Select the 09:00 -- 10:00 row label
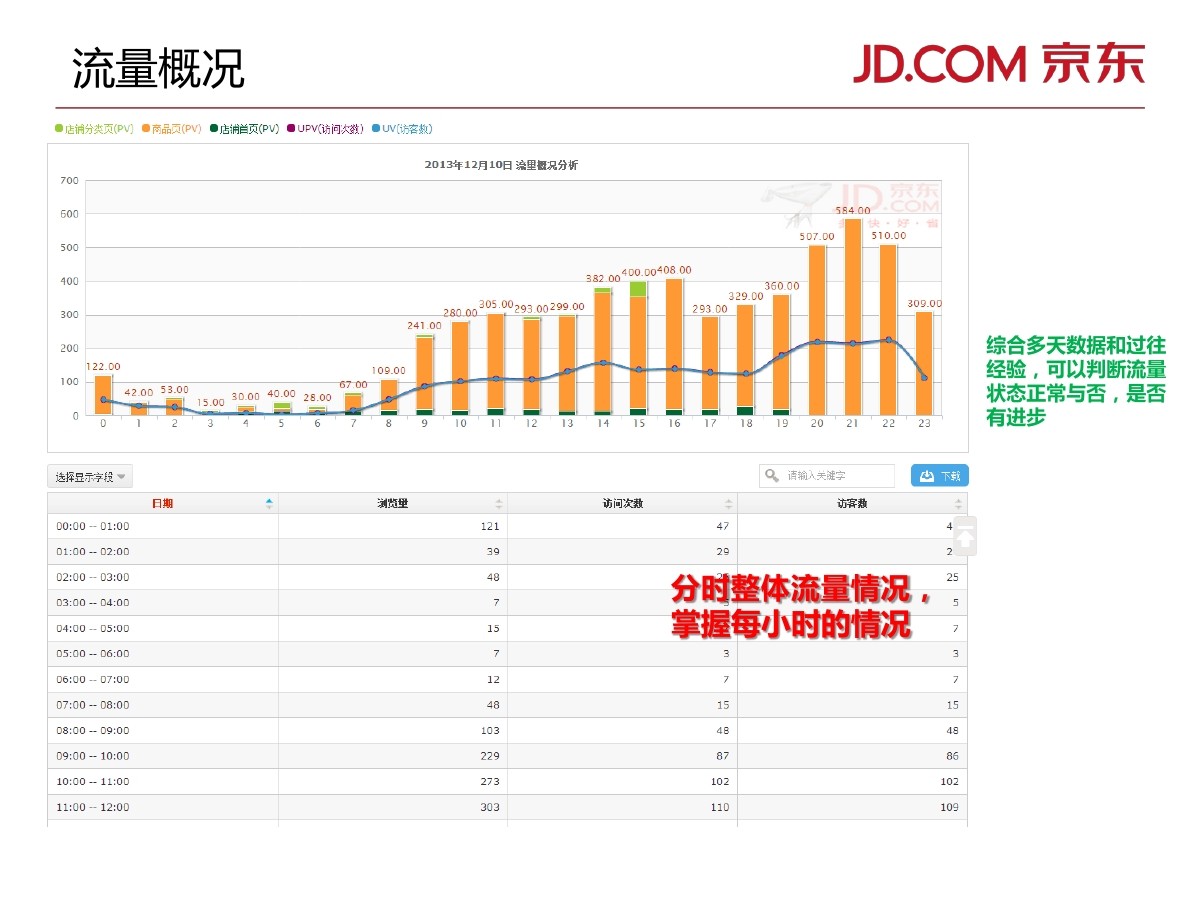 92,756
